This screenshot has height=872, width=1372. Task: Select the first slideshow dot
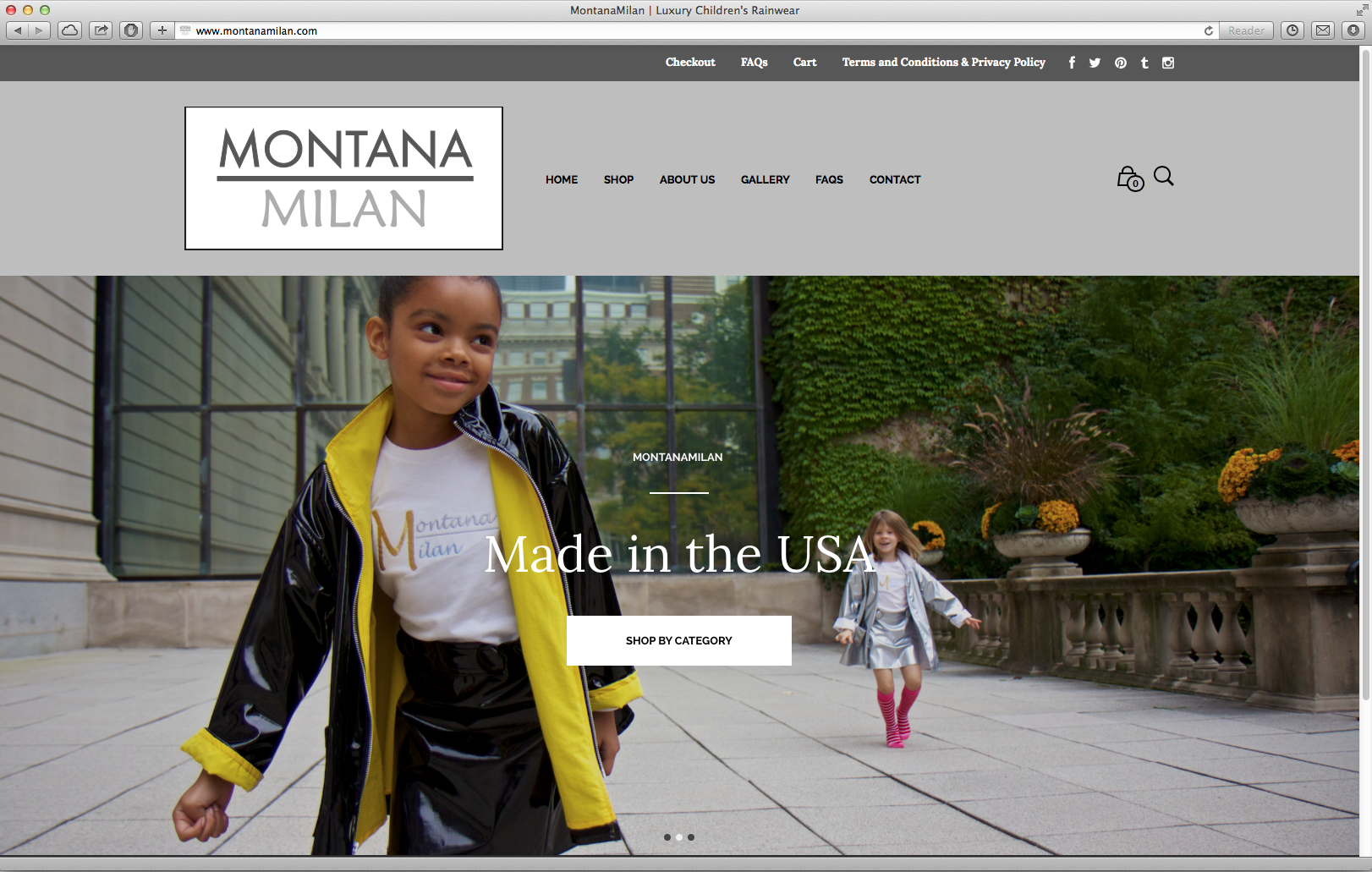tap(667, 837)
